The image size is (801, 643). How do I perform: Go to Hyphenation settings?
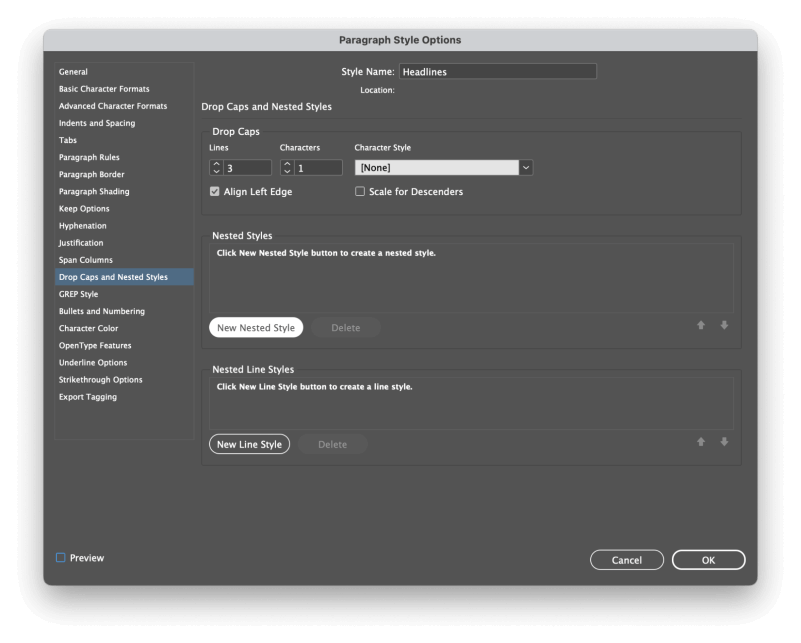pyautogui.click(x=124, y=226)
